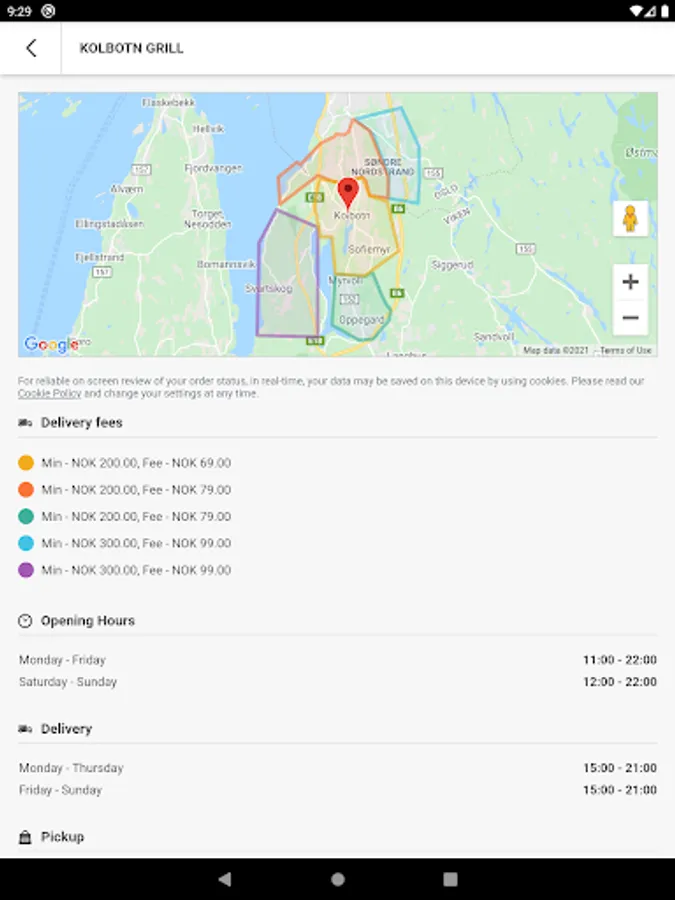The height and width of the screenshot is (900, 675).
Task: Open Street View pegman on map
Action: (630, 219)
